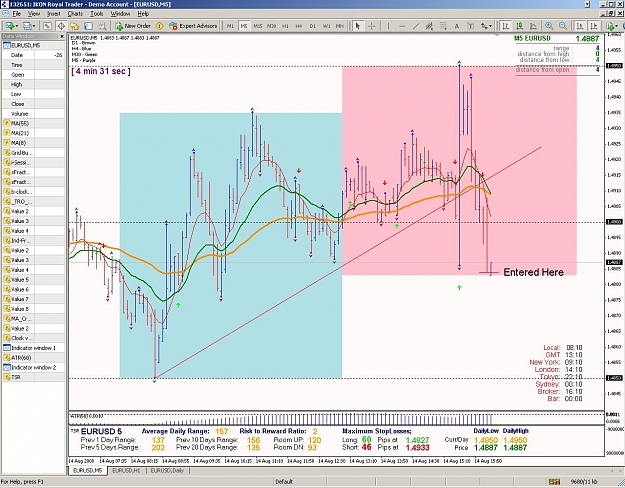Switch chart to candlesticks

click(519, 26)
